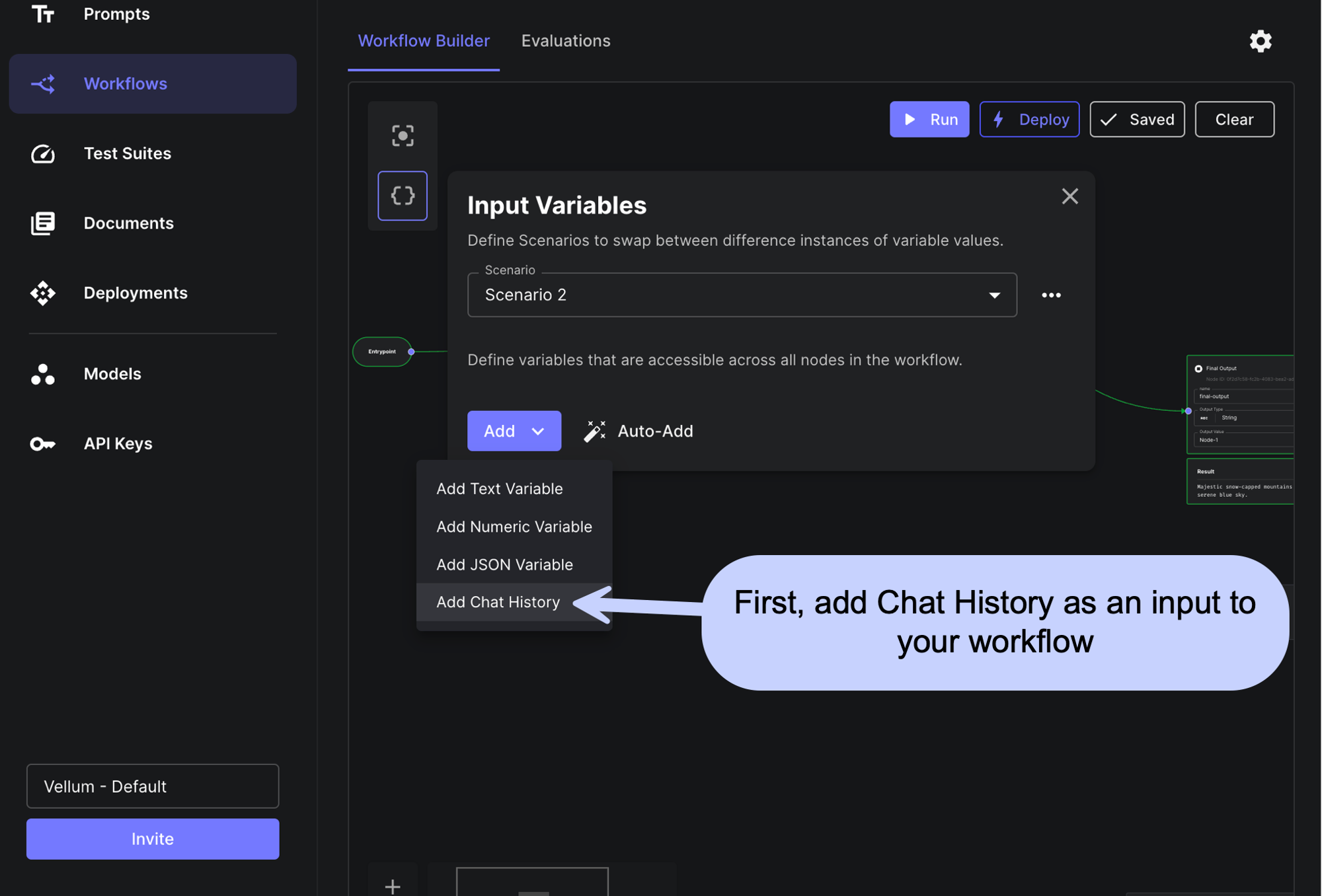
Task: Click the zoom-in plus icon
Action: point(393,885)
